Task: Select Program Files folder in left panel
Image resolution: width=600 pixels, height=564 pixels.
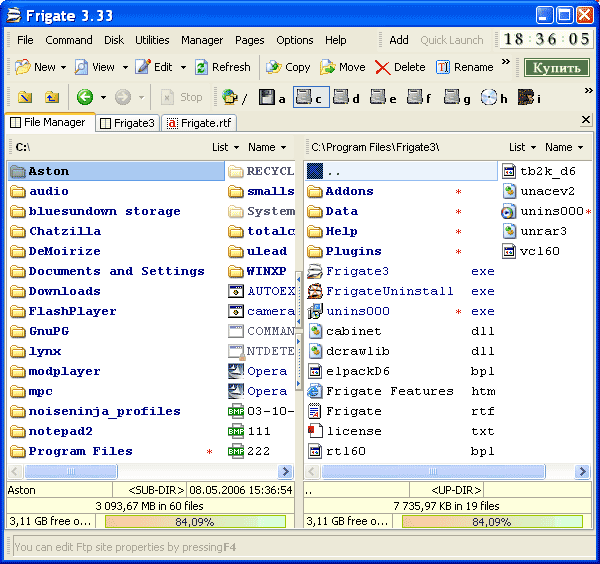Action: click(x=115, y=451)
